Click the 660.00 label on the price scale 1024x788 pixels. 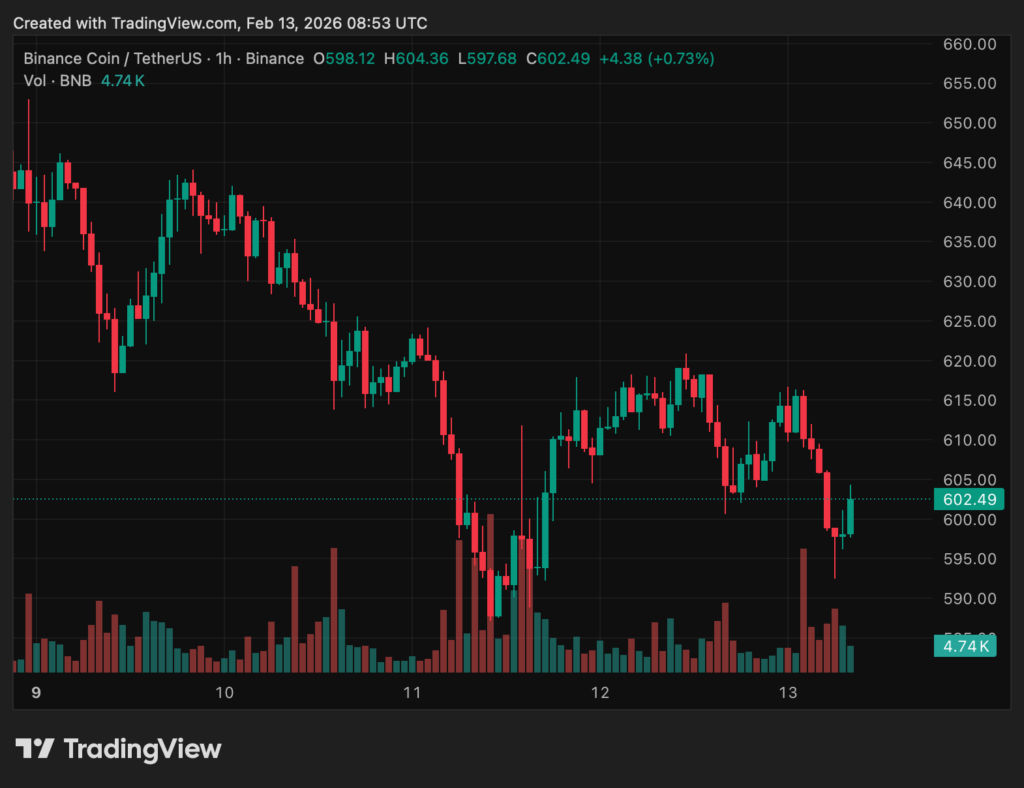[969, 44]
